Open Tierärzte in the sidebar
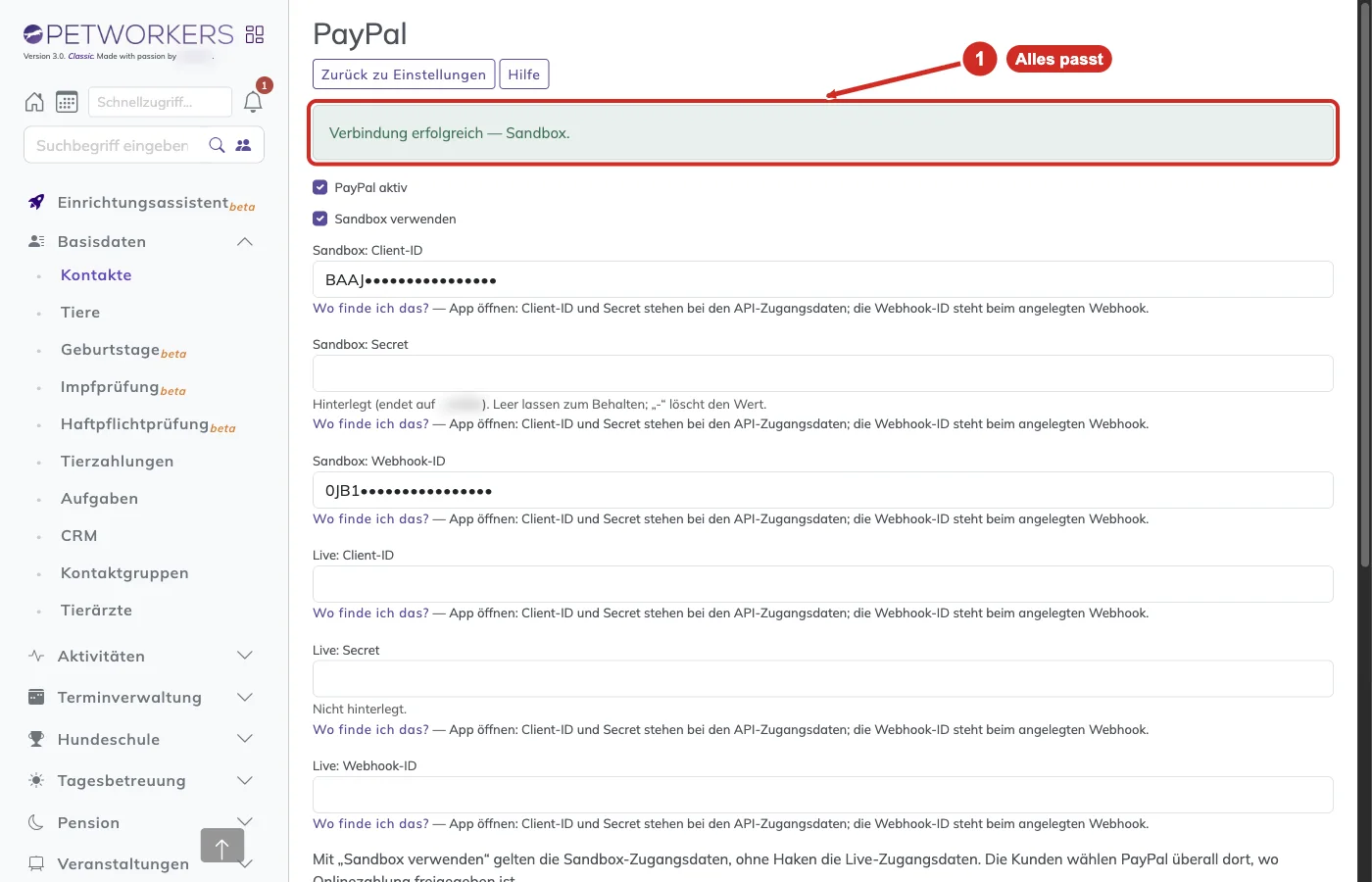 point(96,611)
